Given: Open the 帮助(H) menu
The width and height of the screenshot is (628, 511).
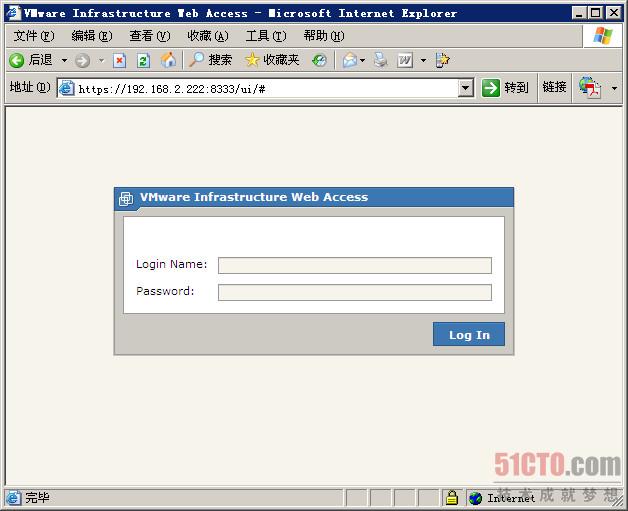Looking at the screenshot, I should [324, 36].
